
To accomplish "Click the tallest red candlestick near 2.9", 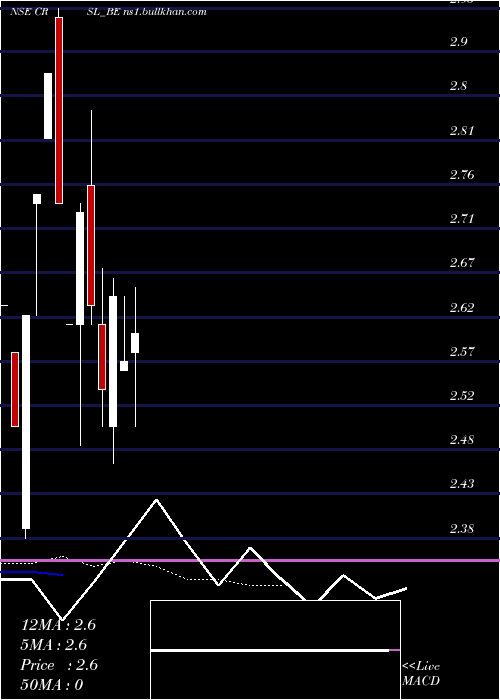I will point(59,110).
